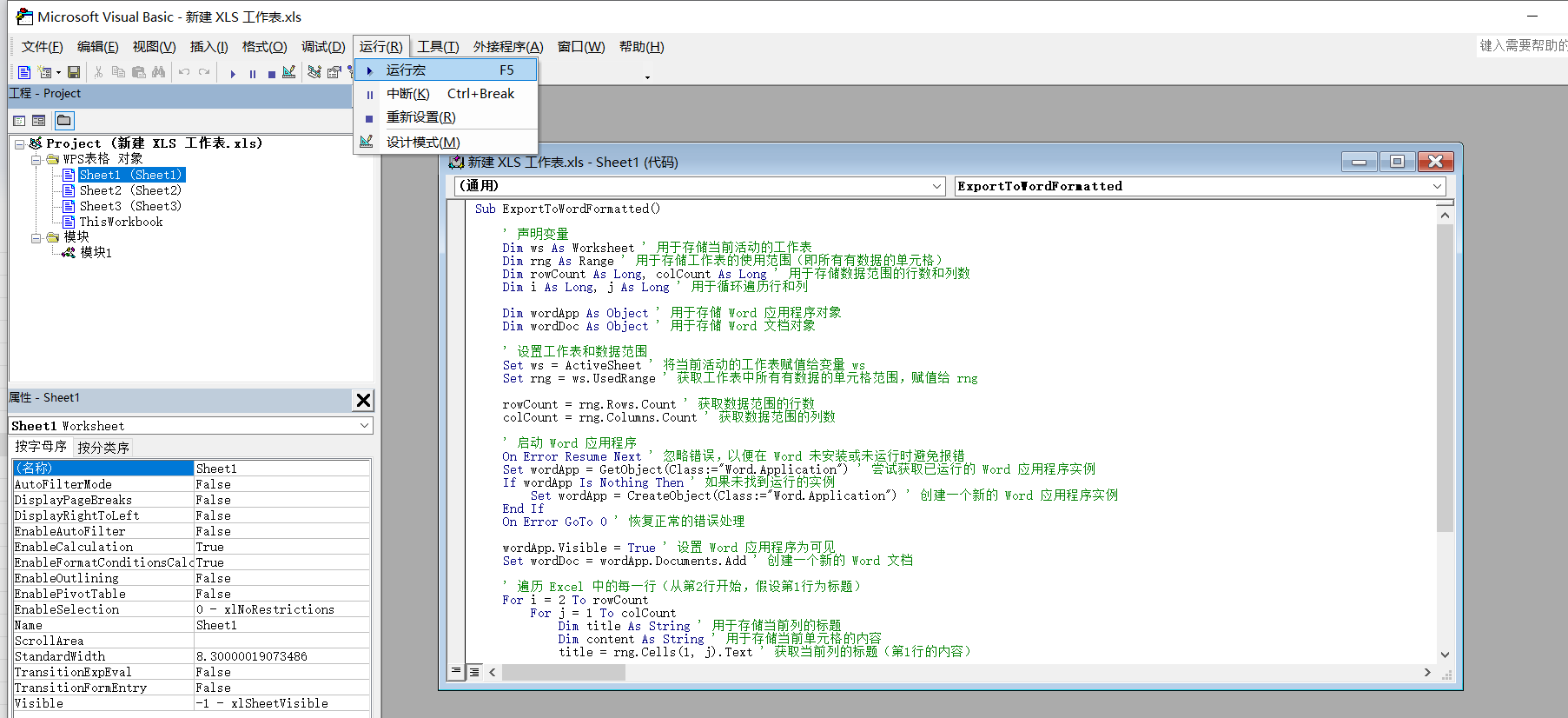Click the (名称) property value Sheet1

(x=281, y=469)
